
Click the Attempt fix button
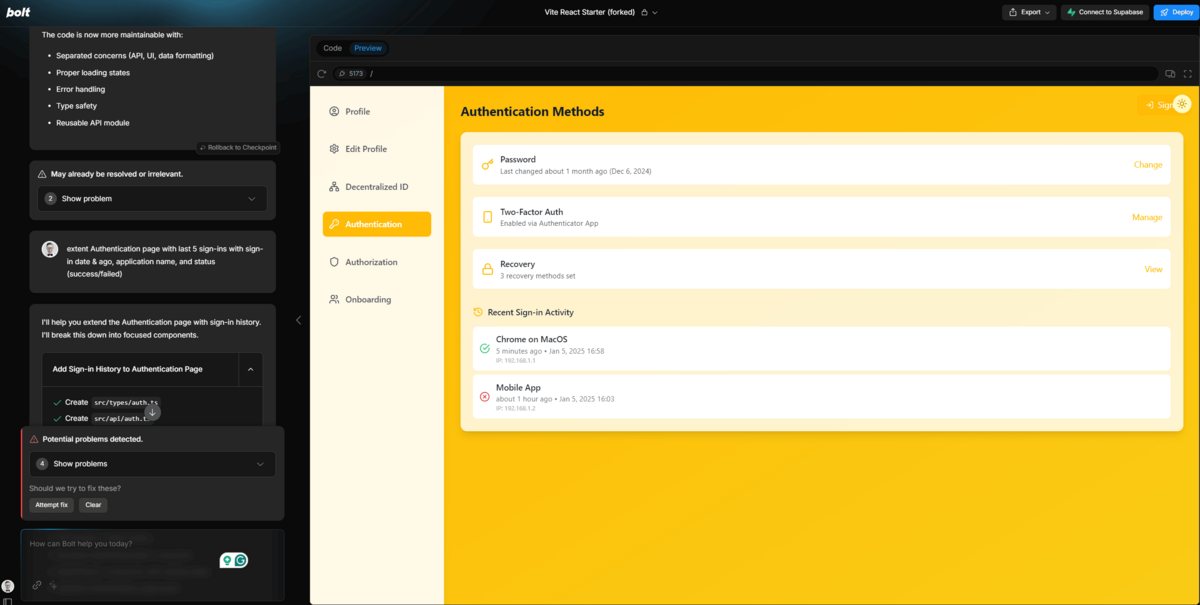52,505
